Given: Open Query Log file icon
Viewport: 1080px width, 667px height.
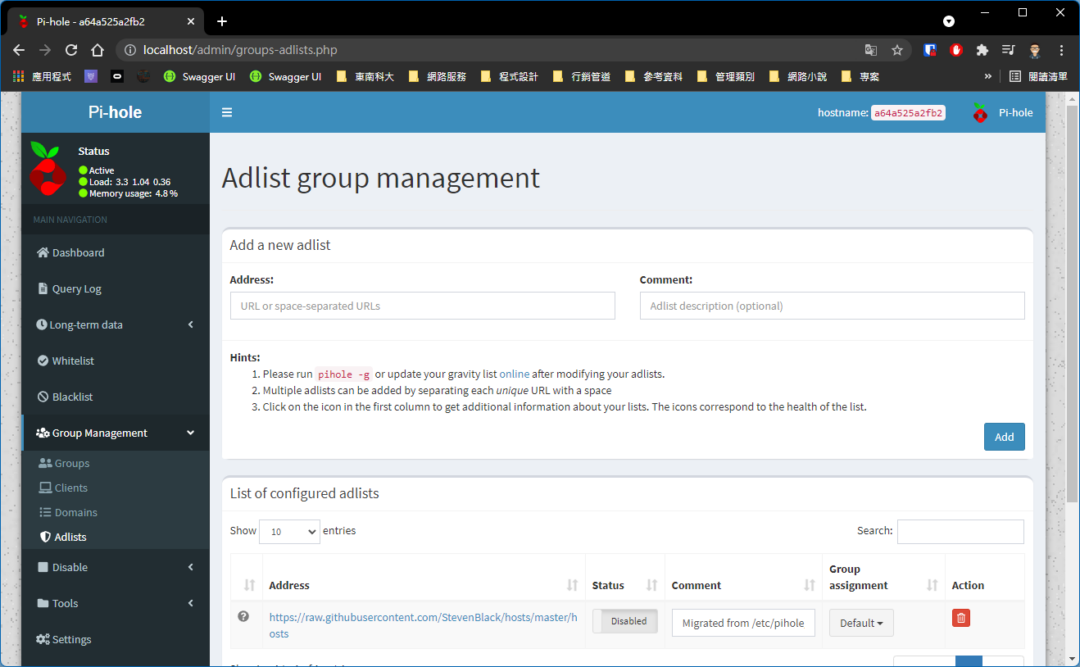Looking at the screenshot, I should tap(43, 288).
